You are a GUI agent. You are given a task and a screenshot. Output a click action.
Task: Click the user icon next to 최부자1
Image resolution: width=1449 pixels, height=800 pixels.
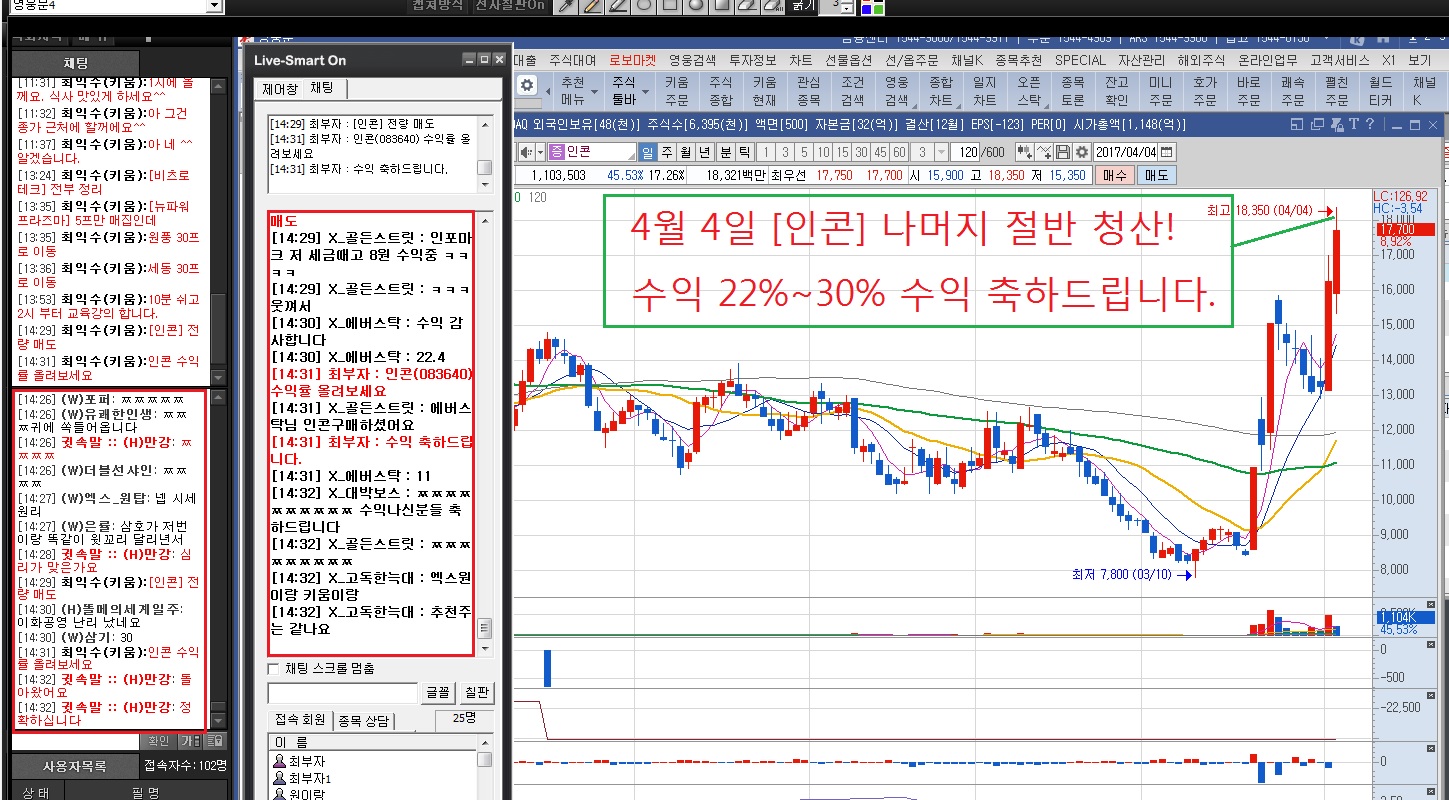(x=279, y=778)
